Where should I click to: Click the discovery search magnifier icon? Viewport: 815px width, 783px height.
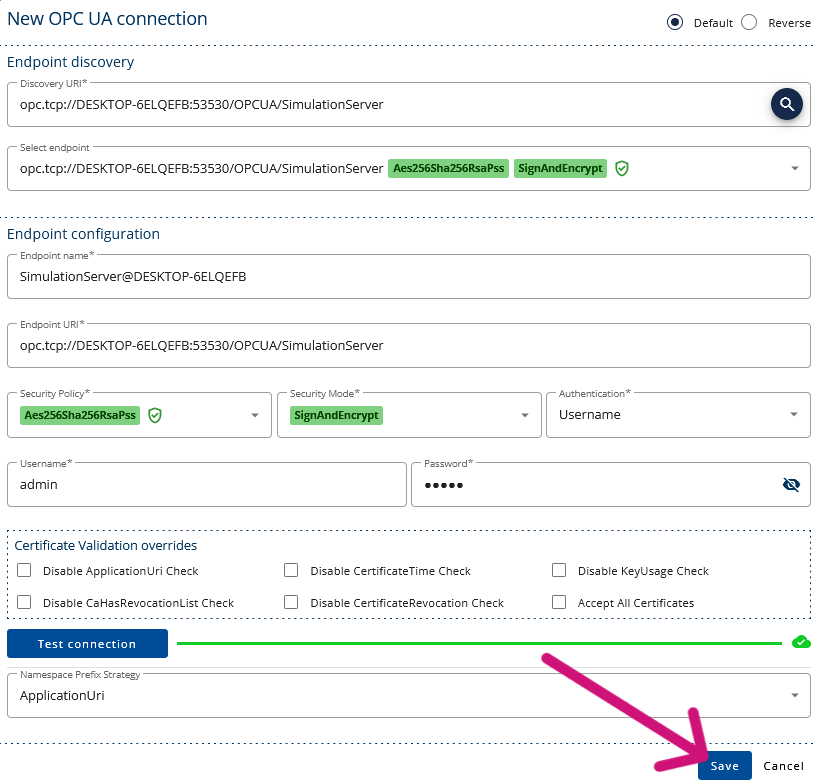[786, 105]
